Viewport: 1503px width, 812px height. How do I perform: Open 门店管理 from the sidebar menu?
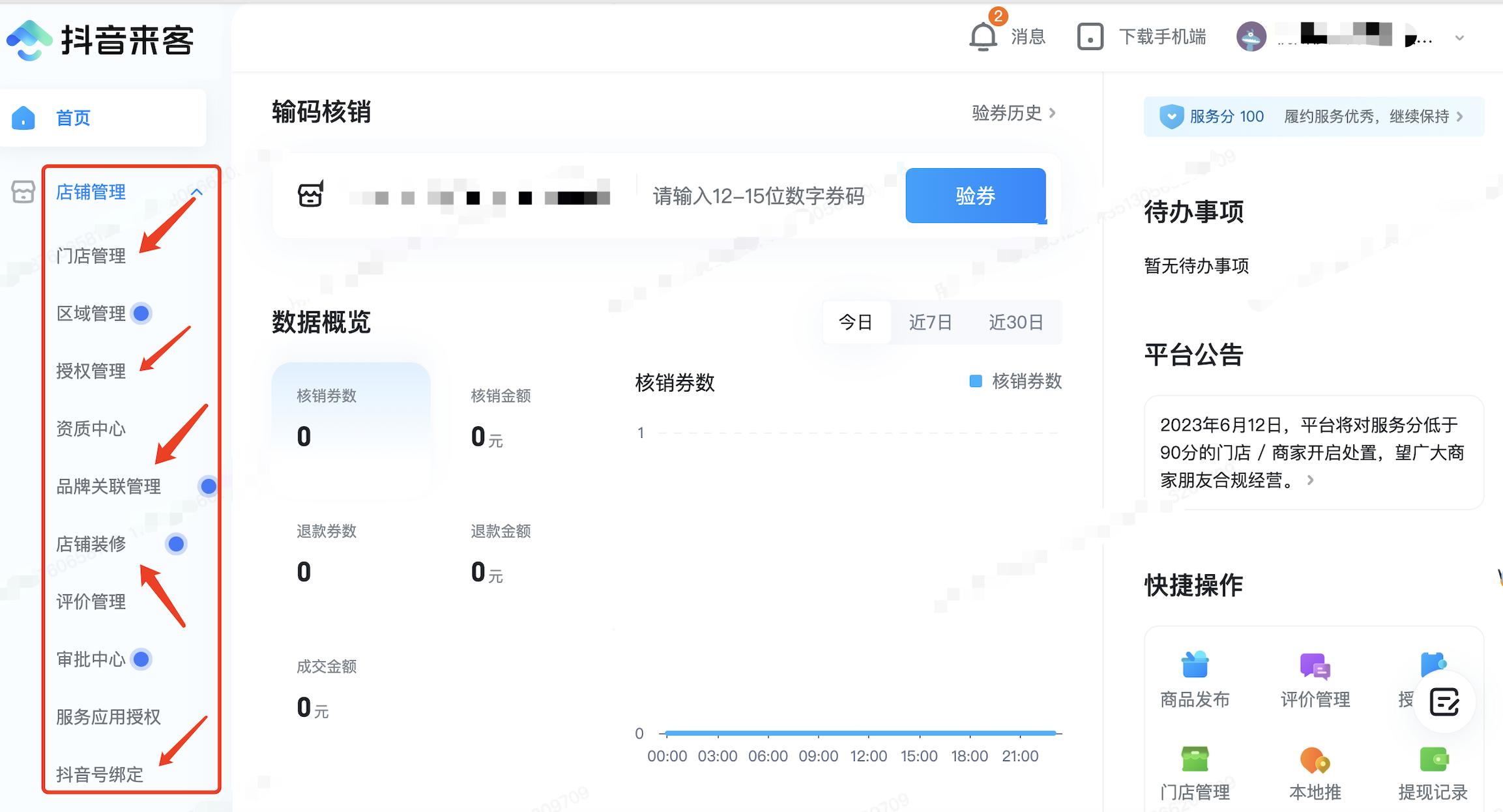91,255
